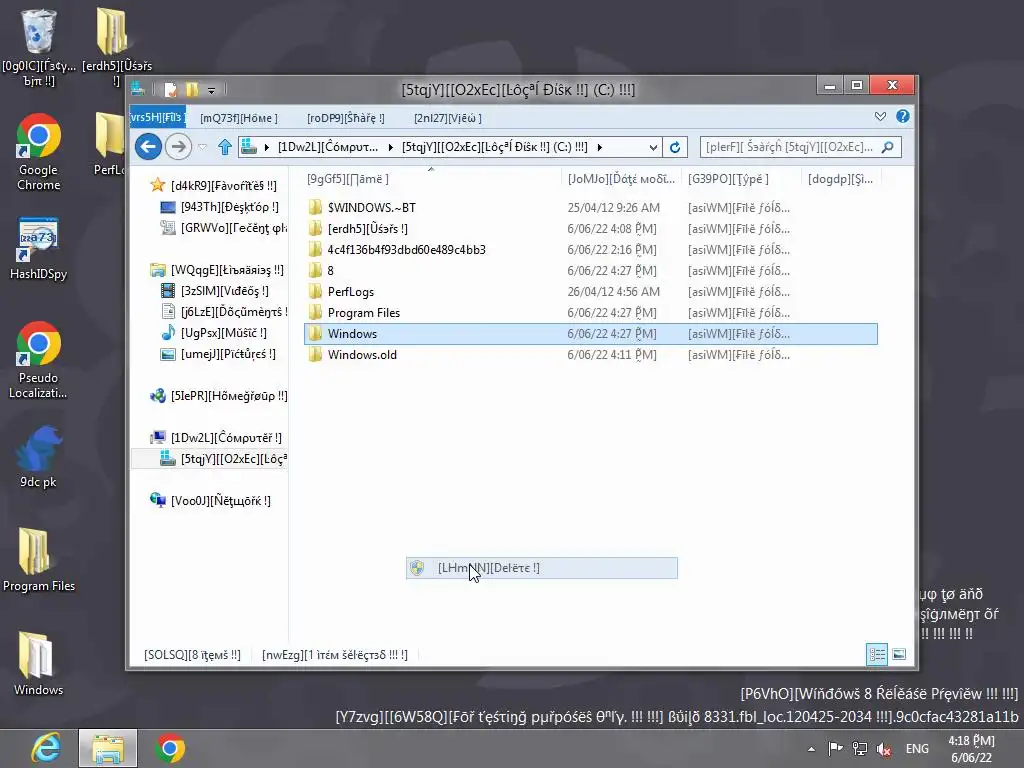
Task: Open the Recycle Bin desktop icon
Action: (x=39, y=47)
